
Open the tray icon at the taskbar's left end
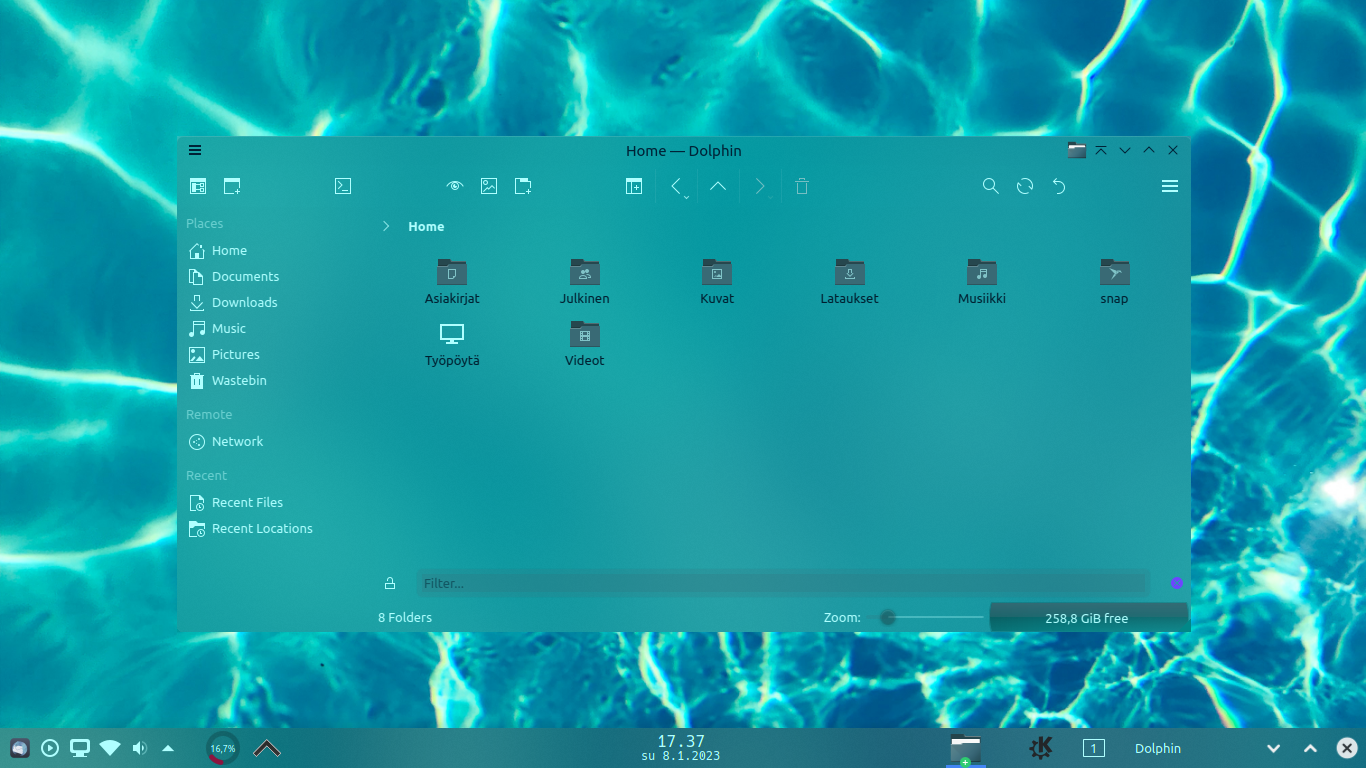pos(20,748)
